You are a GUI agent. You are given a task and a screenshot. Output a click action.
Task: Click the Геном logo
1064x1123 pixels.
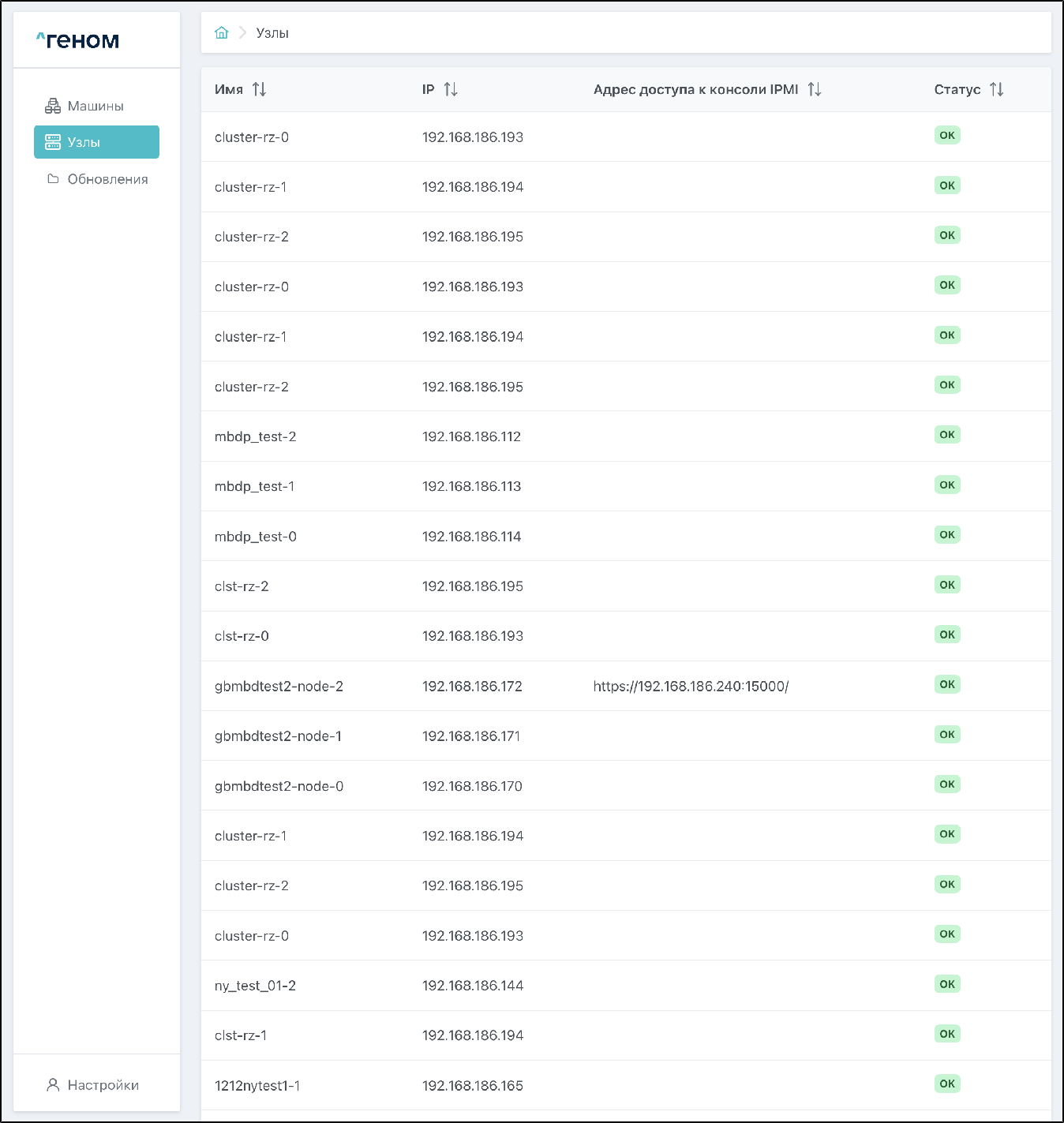point(78,40)
